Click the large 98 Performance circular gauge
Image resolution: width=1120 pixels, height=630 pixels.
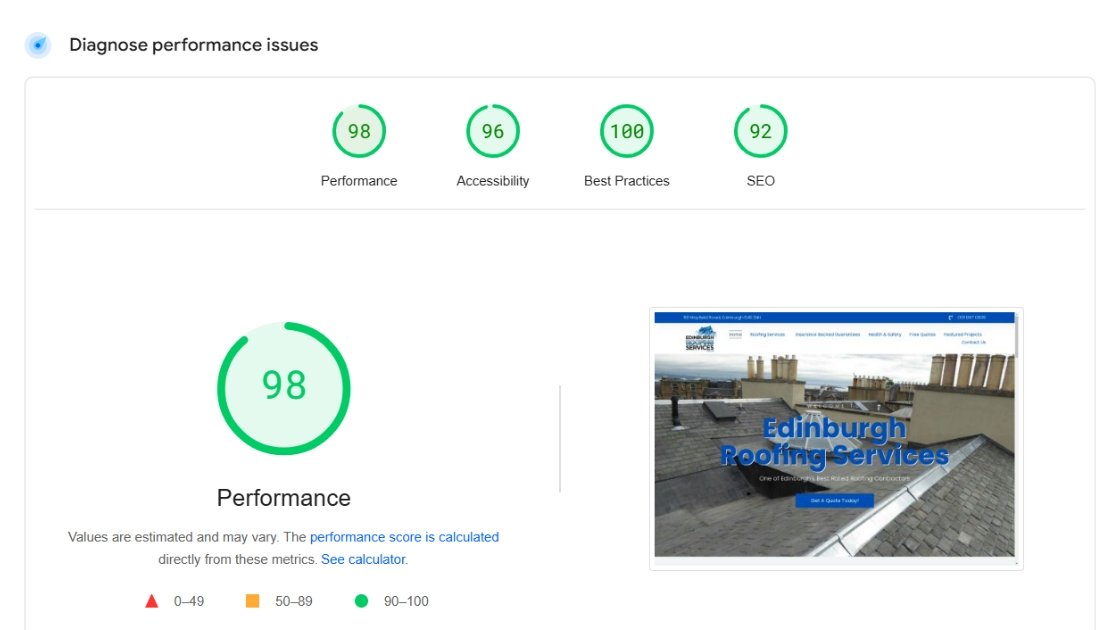pyautogui.click(x=284, y=388)
